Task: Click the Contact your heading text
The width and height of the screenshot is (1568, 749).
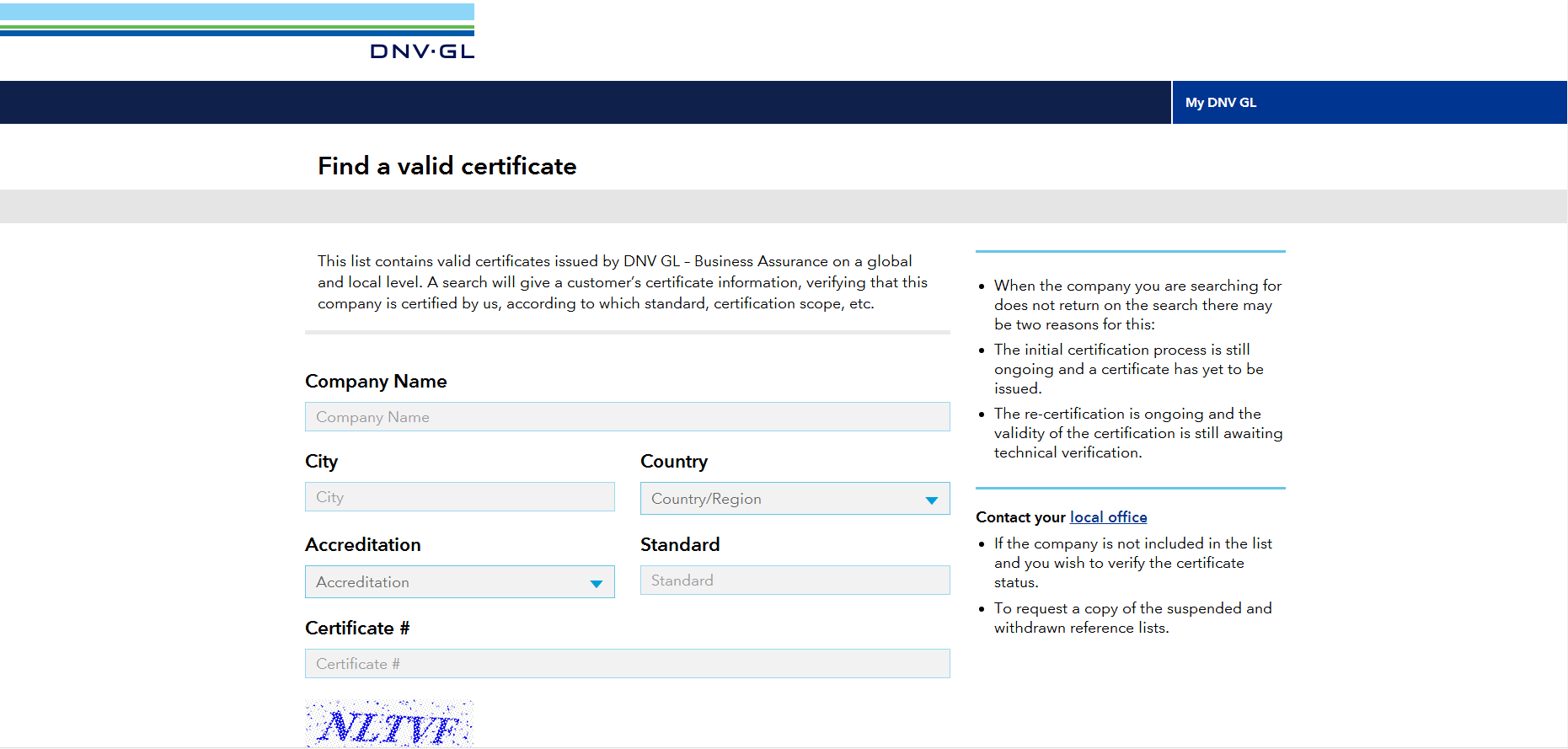Action: tap(1020, 517)
